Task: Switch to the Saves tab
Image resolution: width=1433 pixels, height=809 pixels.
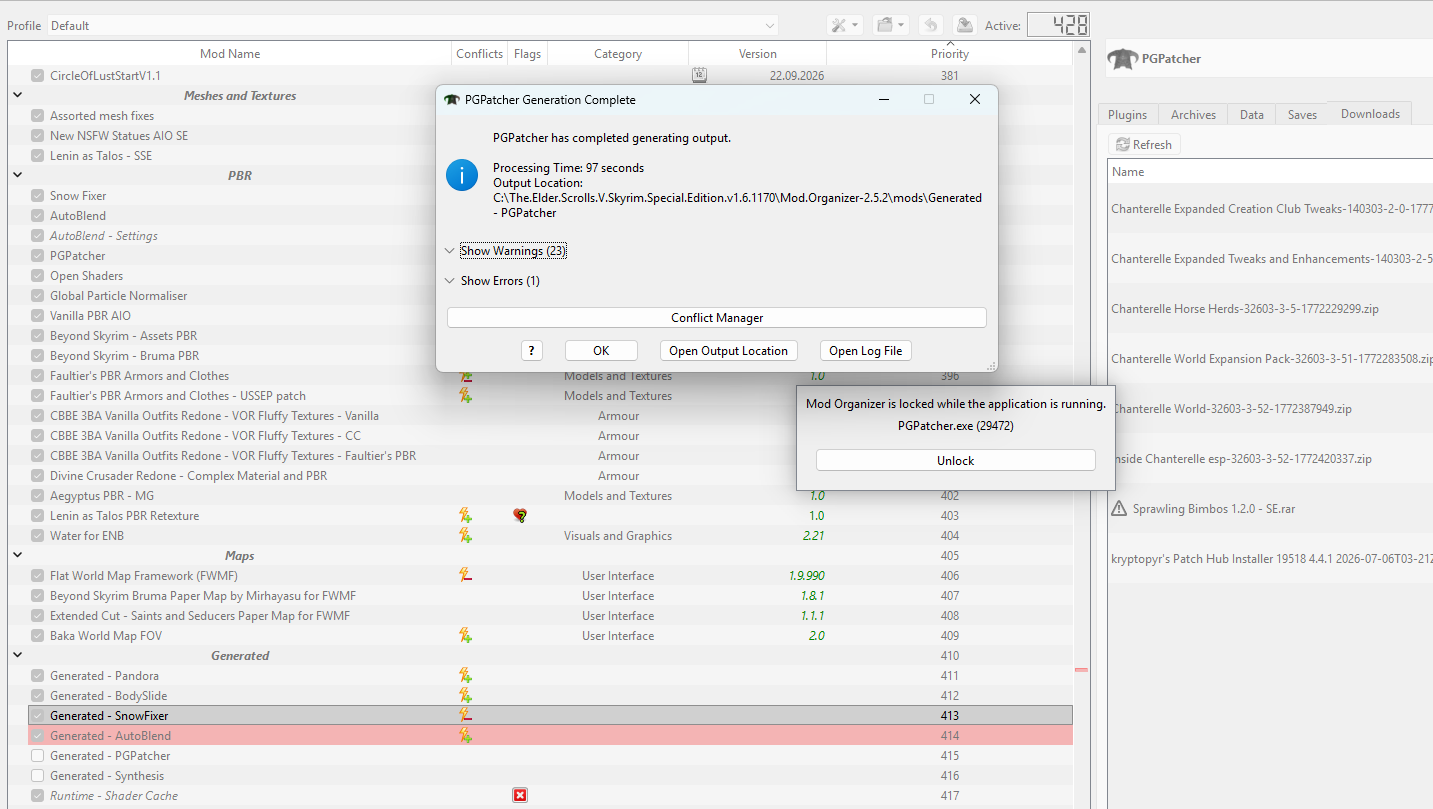Action: pos(1302,115)
